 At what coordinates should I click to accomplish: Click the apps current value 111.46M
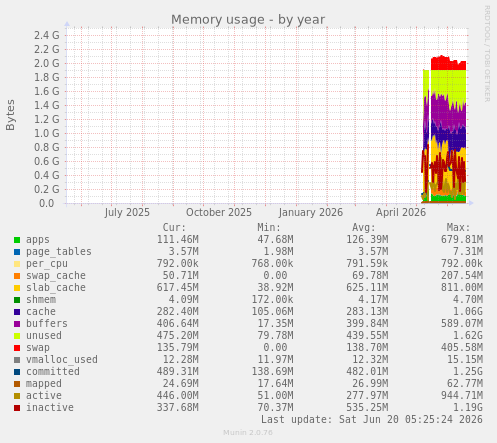pyautogui.click(x=178, y=240)
